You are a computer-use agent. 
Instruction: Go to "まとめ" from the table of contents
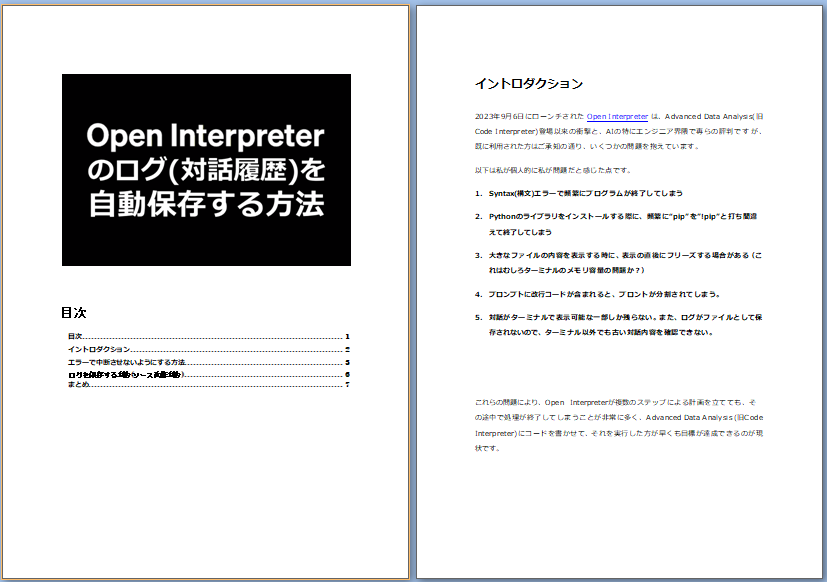[x=209, y=385]
